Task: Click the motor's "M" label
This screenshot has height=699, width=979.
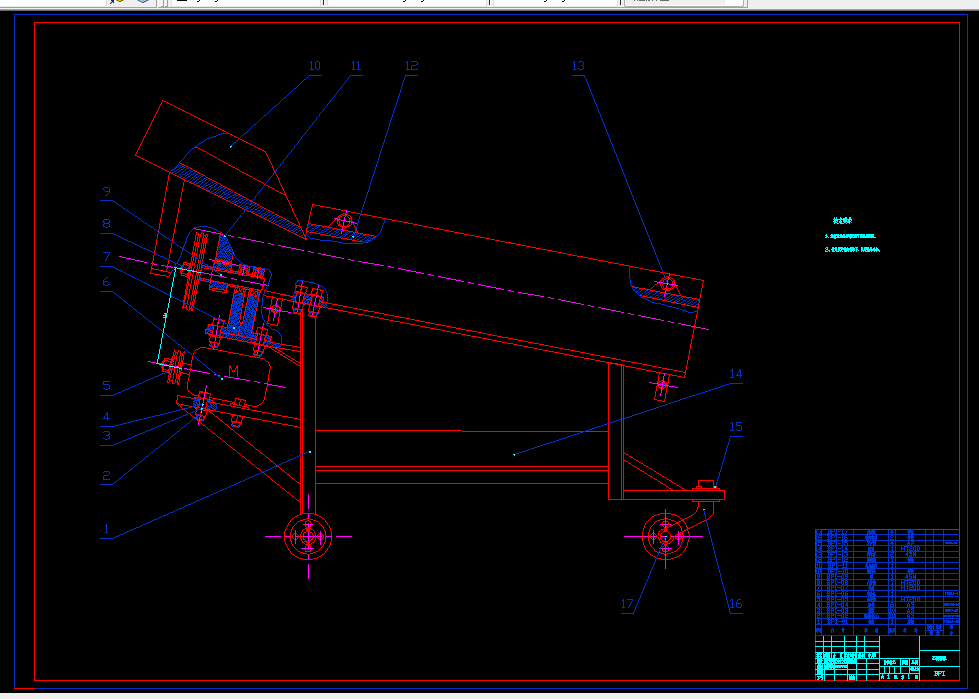Action: point(234,371)
